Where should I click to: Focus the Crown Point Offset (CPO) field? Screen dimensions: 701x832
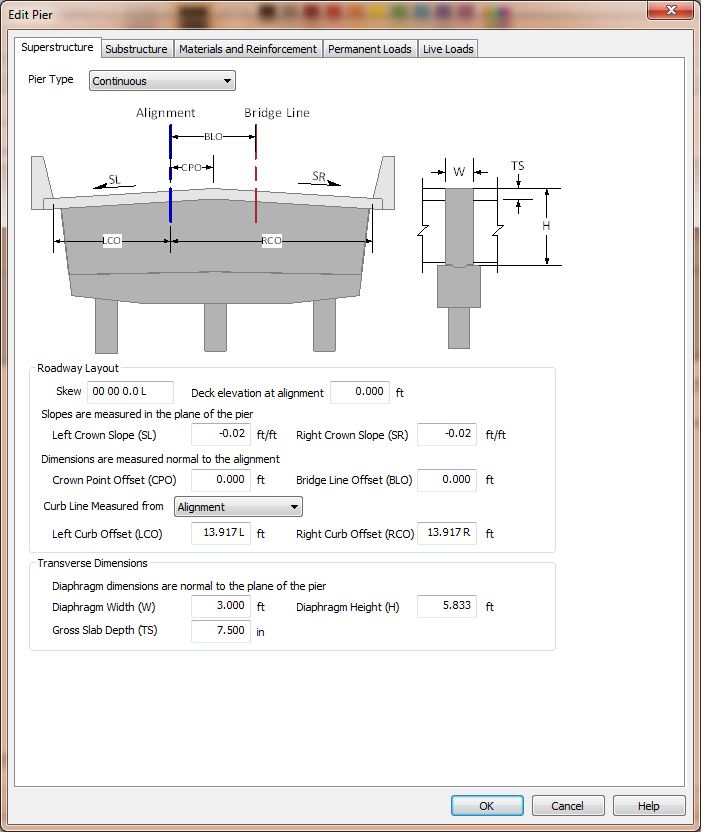click(x=220, y=480)
